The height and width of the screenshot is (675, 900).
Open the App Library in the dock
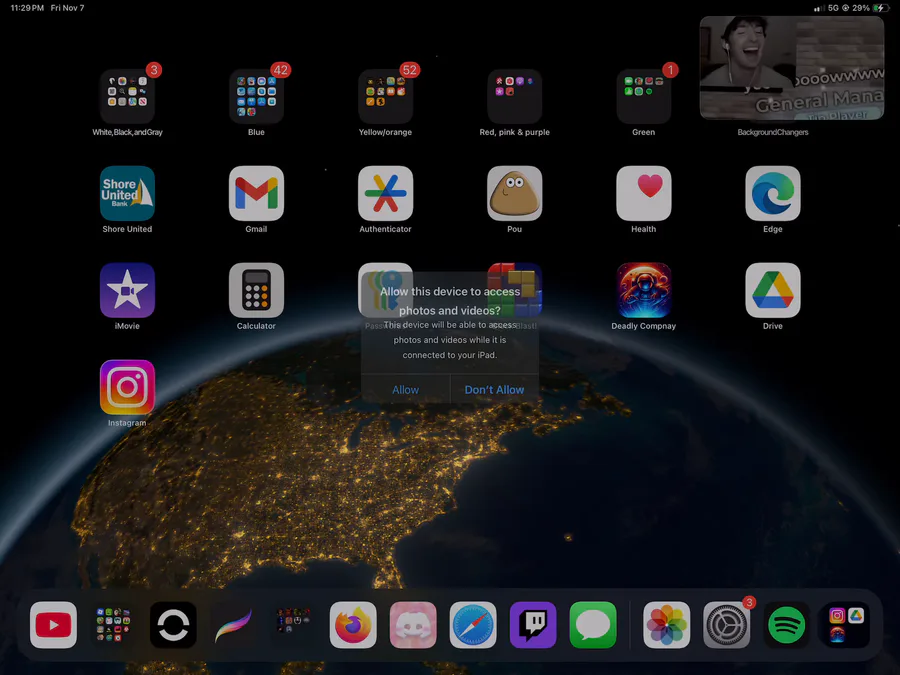847,625
